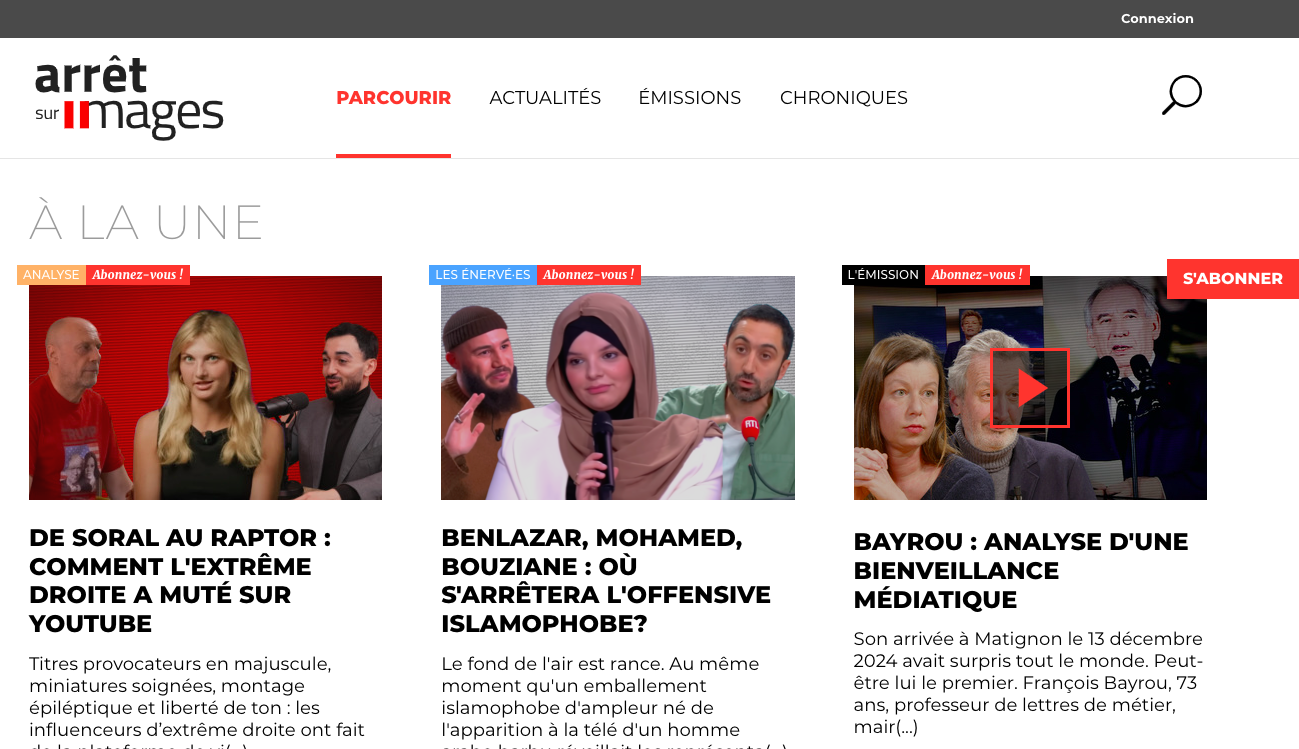Open the magnifying glass search icon
The height and width of the screenshot is (749, 1299).
pos(1181,95)
